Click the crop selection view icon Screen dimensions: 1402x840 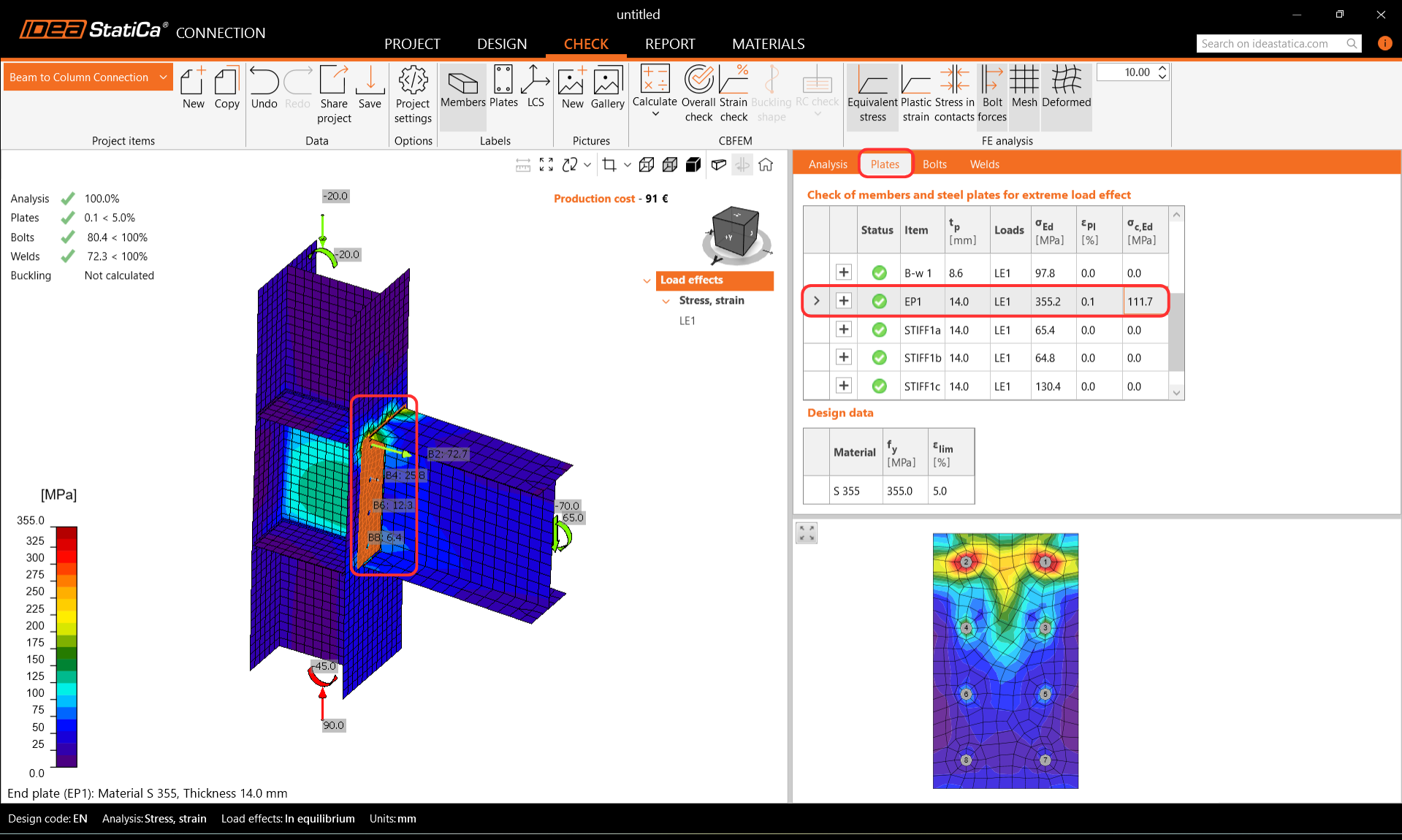click(x=609, y=165)
